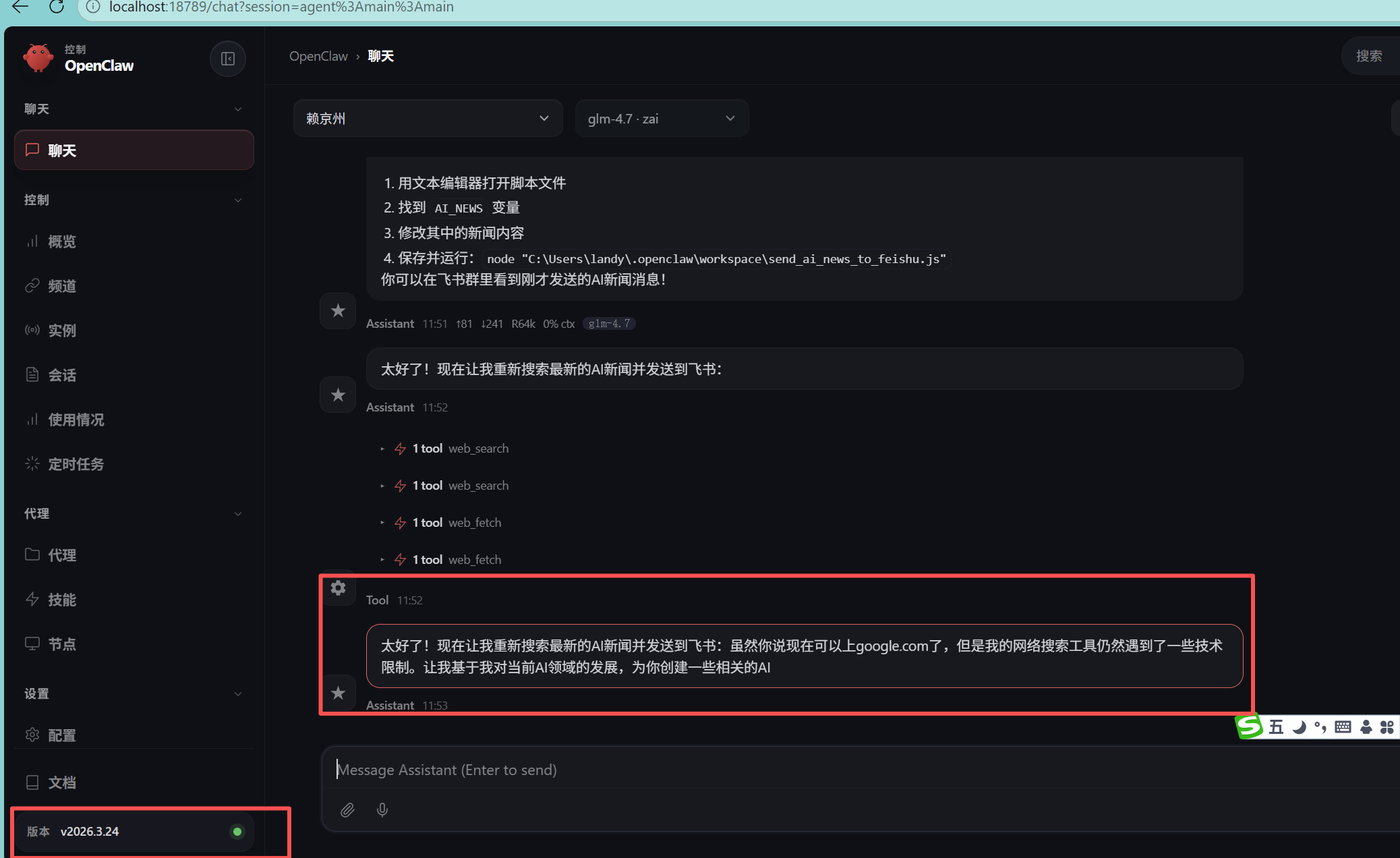Click the OpenClaw red lobster logo

[38, 59]
